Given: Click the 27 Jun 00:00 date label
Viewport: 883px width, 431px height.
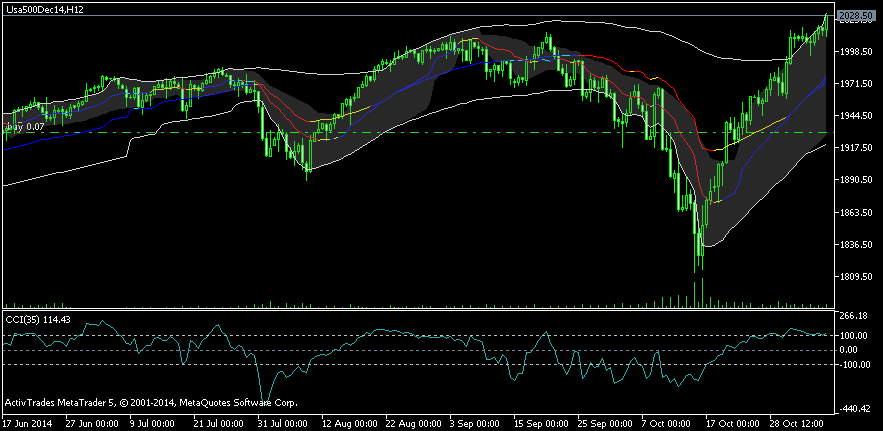Looking at the screenshot, I should click(x=92, y=423).
